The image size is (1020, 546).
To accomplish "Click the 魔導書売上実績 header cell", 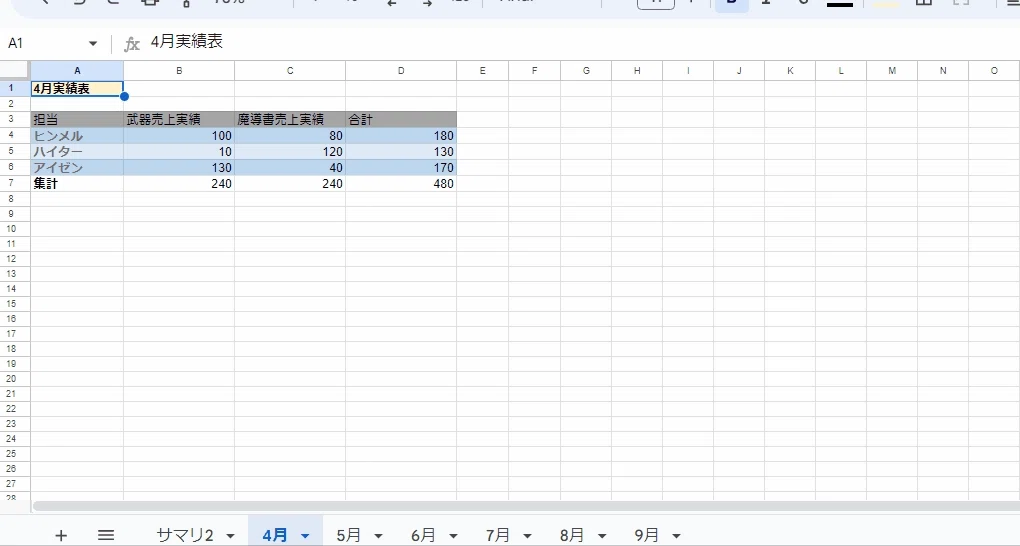I will click(290, 119).
